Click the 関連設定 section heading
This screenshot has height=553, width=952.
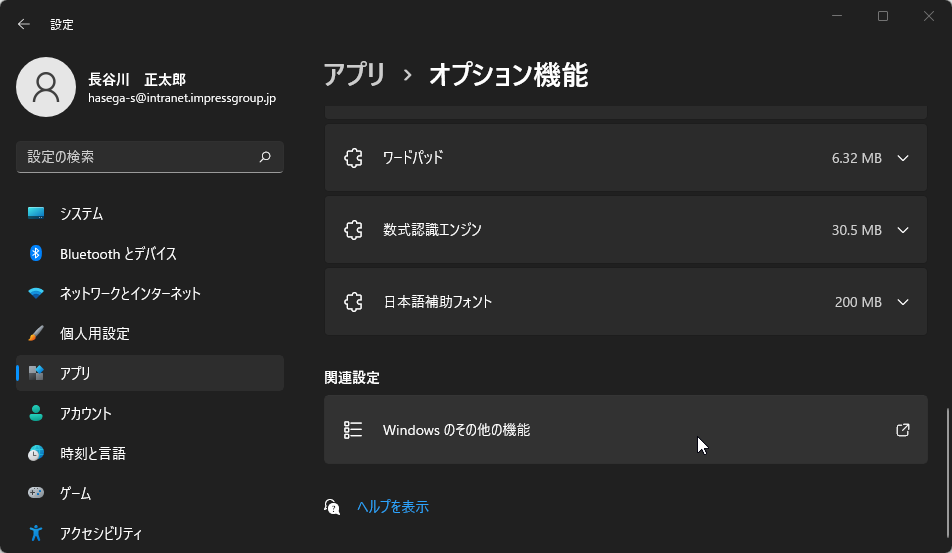click(x=352, y=378)
